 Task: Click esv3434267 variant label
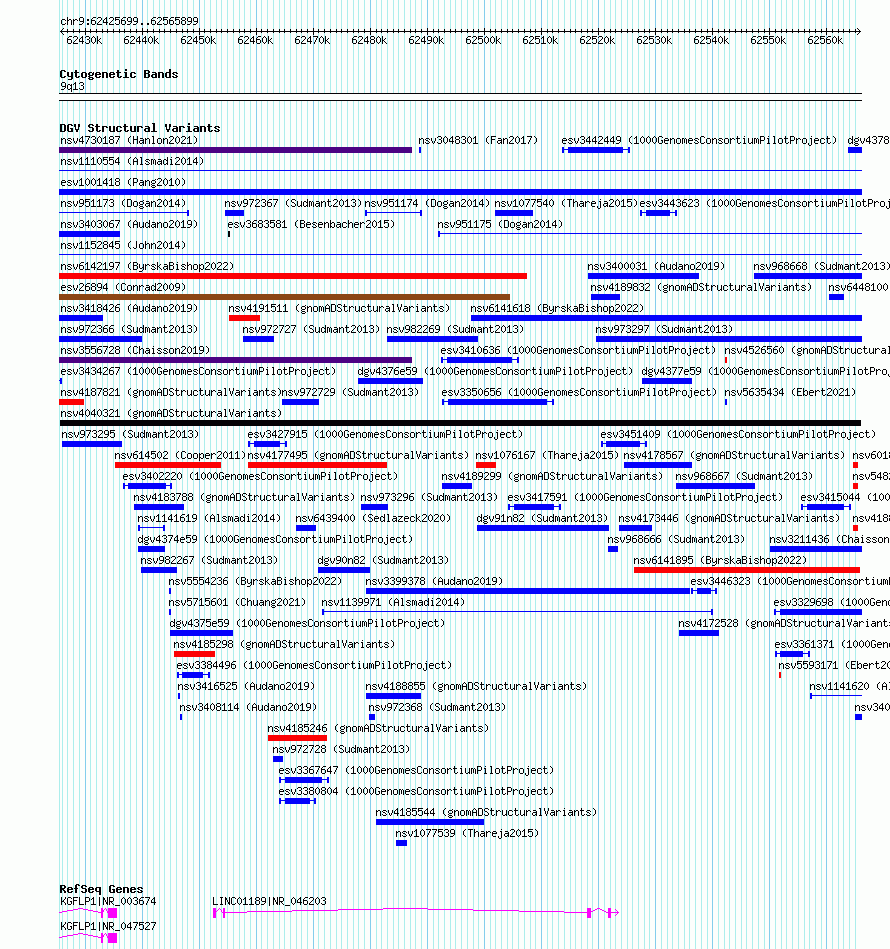coord(198,372)
